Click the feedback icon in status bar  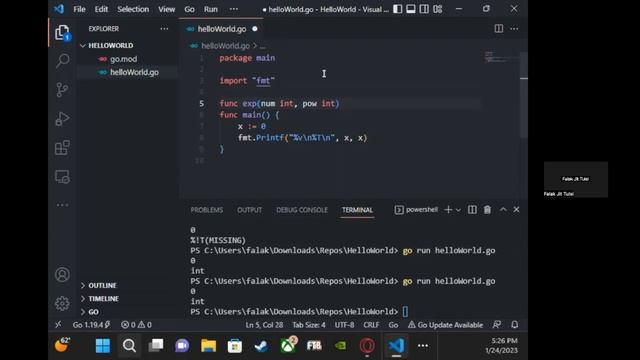497,324
